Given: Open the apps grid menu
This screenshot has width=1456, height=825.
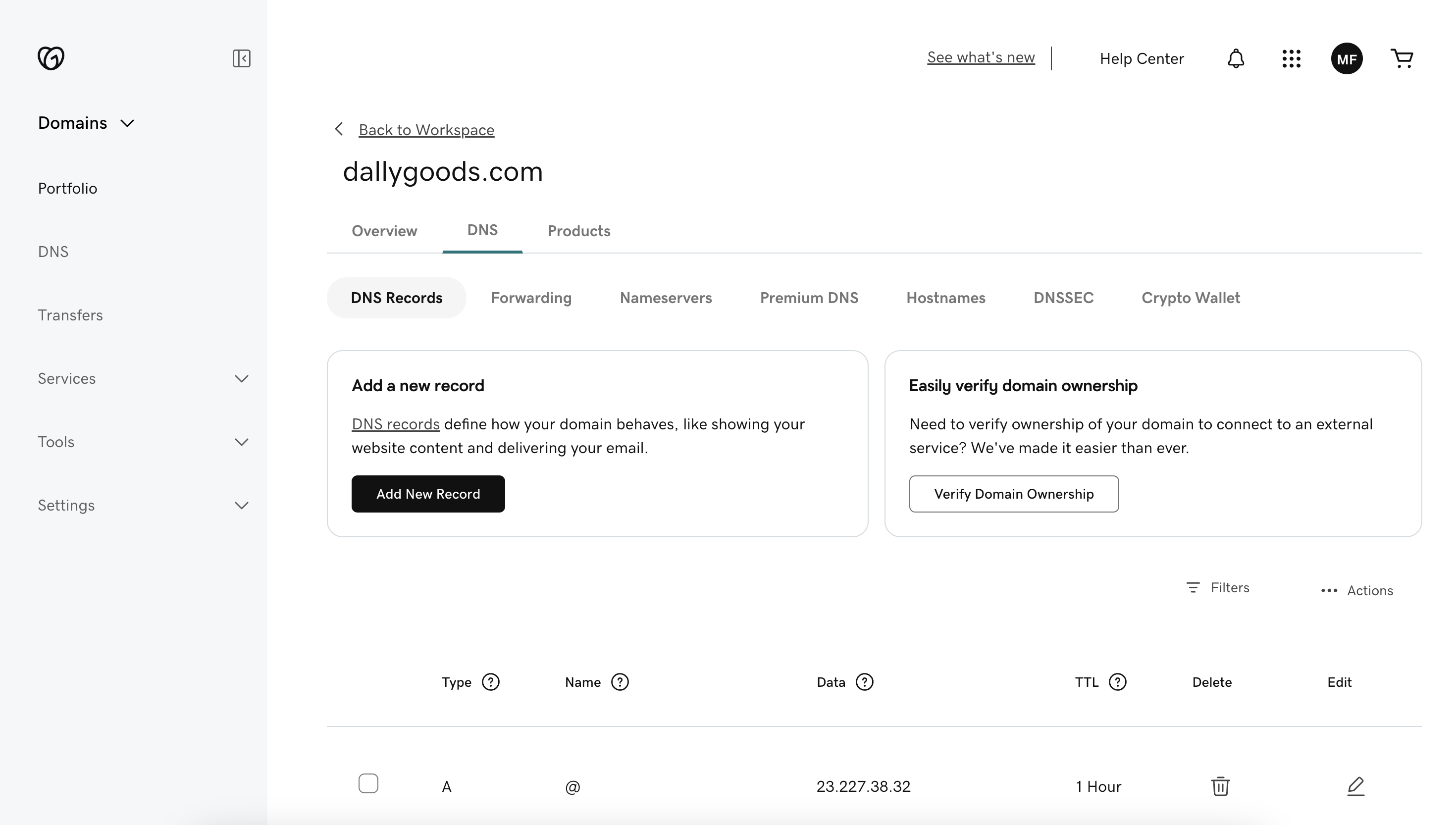Looking at the screenshot, I should click(1291, 58).
